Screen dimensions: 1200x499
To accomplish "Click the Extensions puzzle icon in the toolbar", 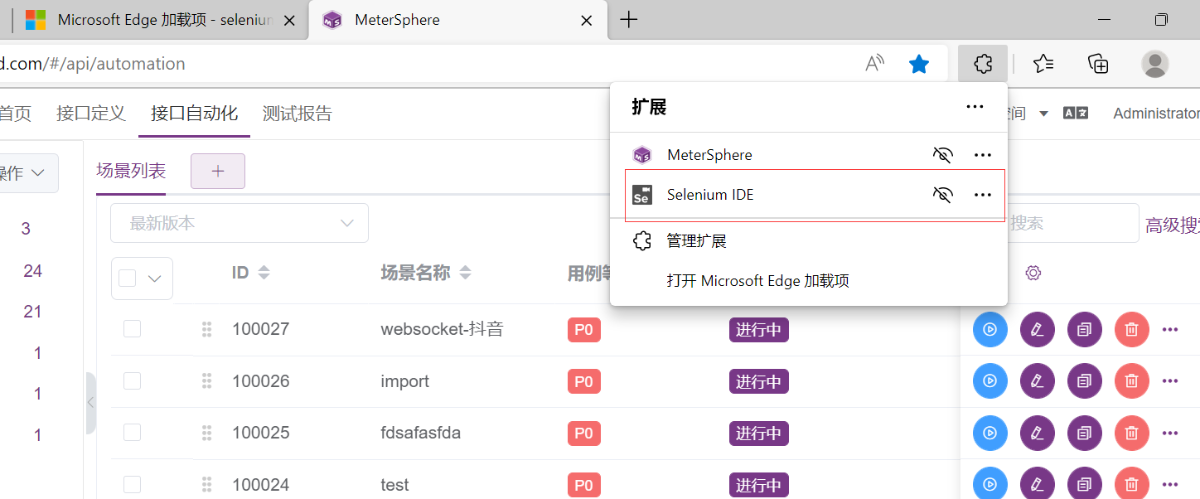I will [x=983, y=64].
